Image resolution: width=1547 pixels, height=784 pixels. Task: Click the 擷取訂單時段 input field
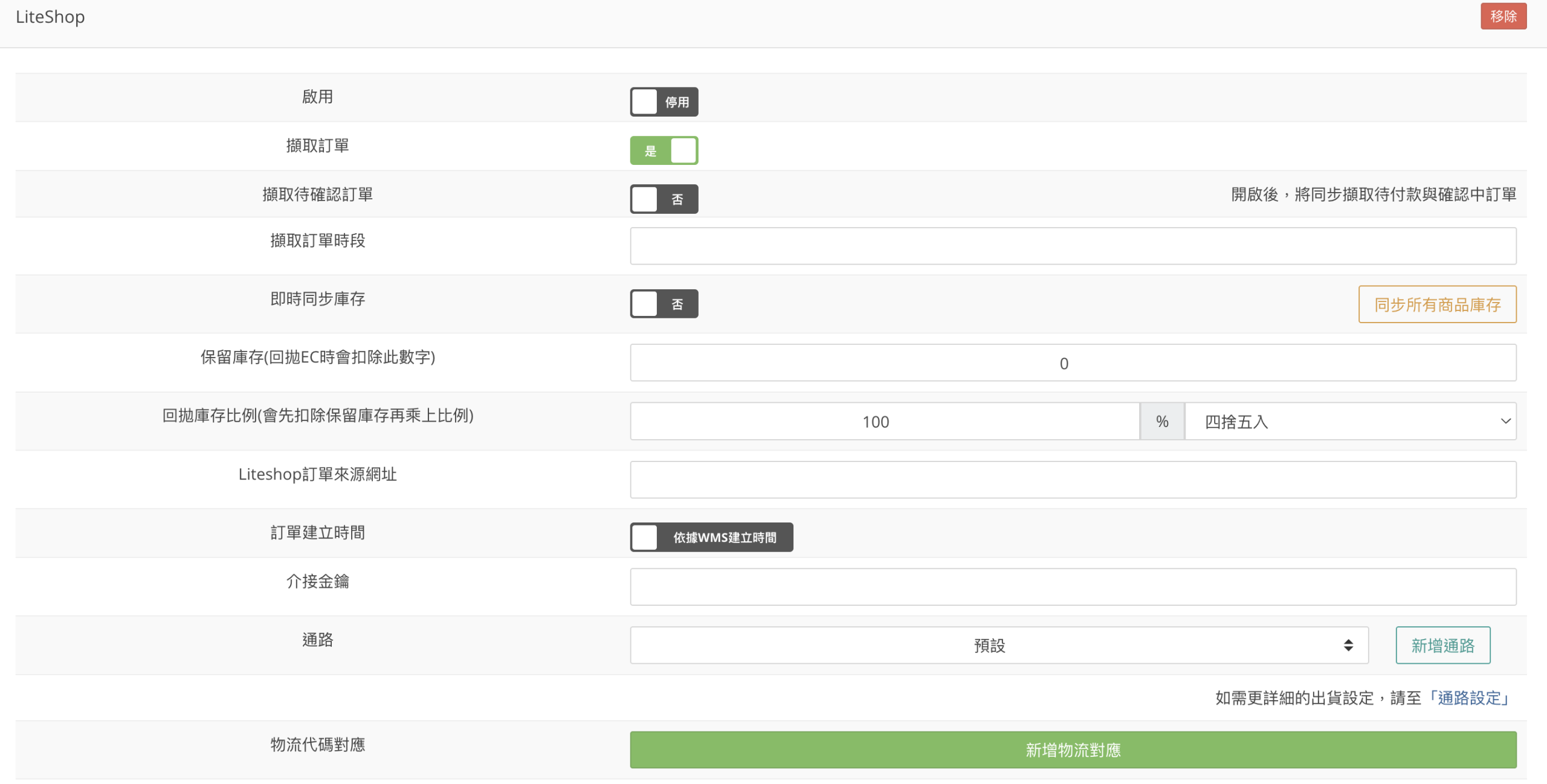tap(1073, 246)
